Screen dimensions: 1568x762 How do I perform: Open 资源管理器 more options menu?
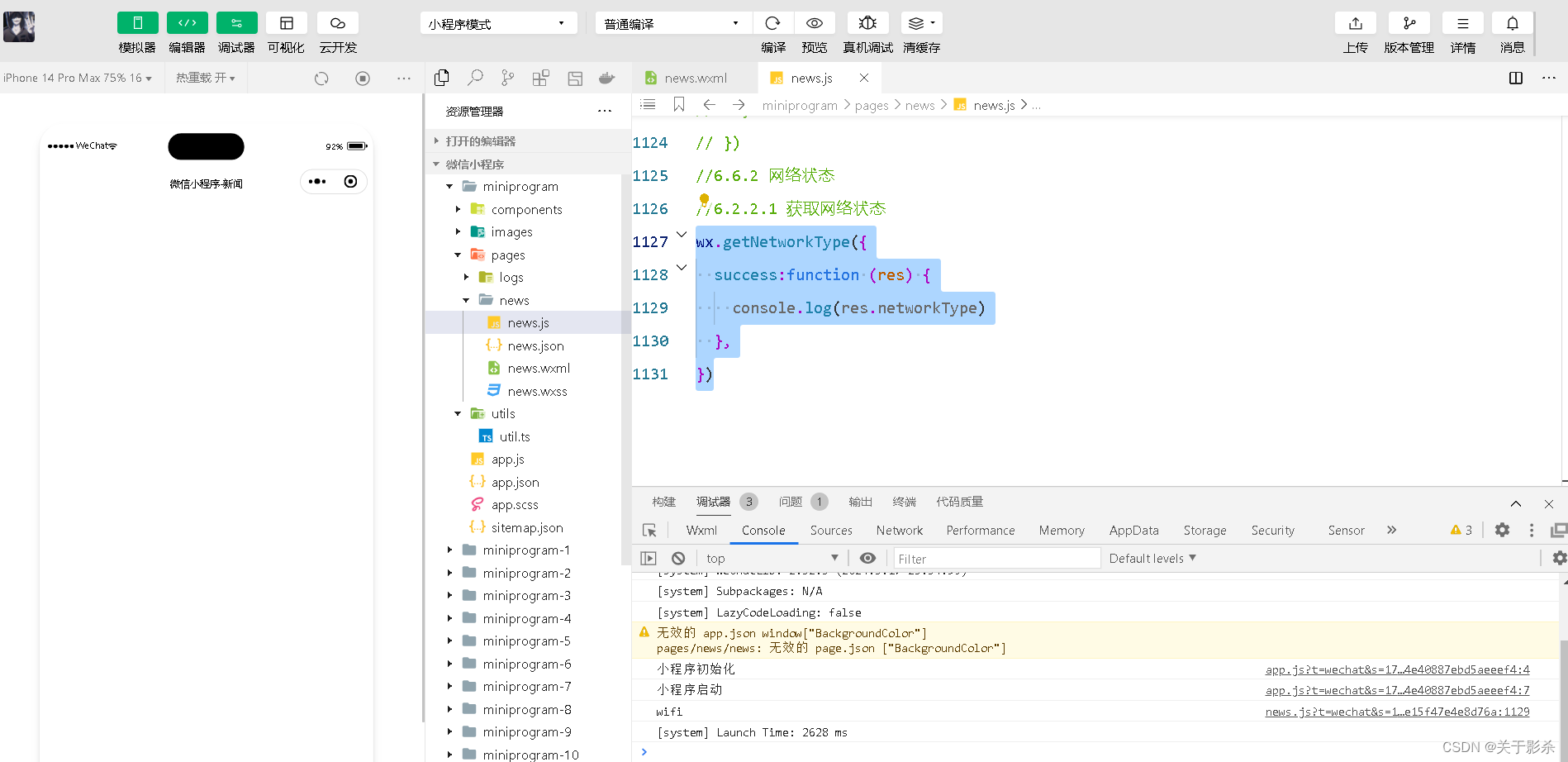pyautogui.click(x=605, y=111)
